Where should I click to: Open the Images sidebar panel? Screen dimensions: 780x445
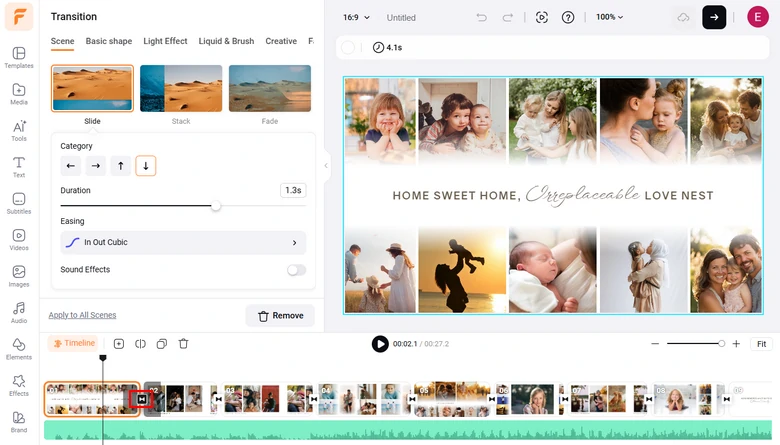point(19,276)
